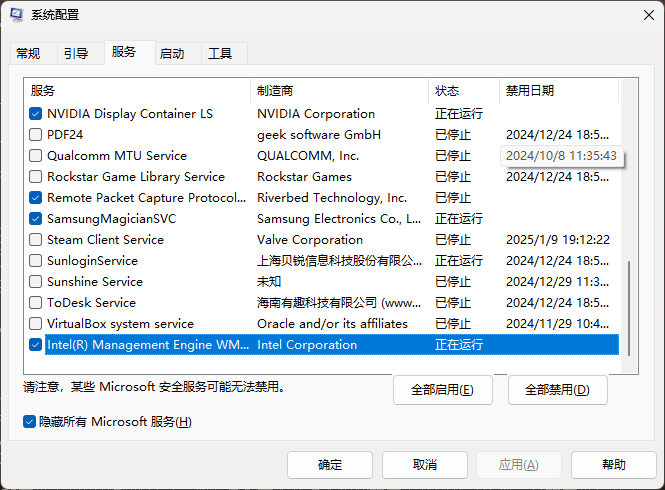Screen dimensions: 665x490
Task: Click the System Configuration title bar icon
Action: pyautogui.click(x=17, y=15)
